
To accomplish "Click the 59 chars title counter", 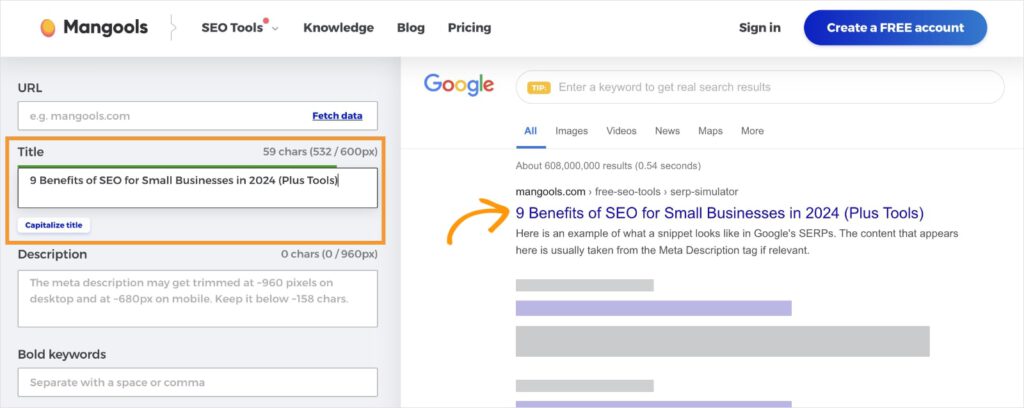I will (x=320, y=151).
